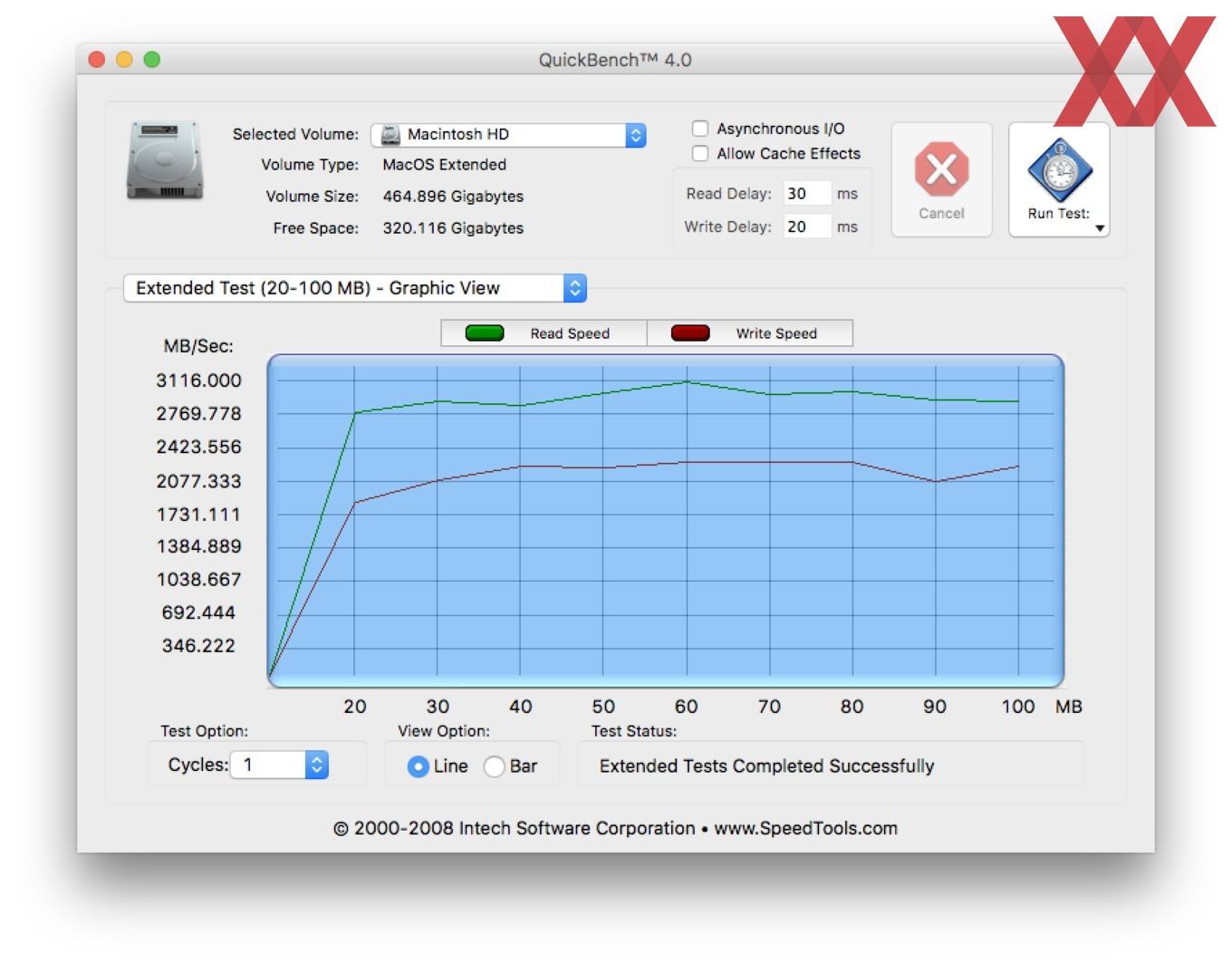The height and width of the screenshot is (963, 1232).
Task: Click the green zoom window button
Action: 152,60
